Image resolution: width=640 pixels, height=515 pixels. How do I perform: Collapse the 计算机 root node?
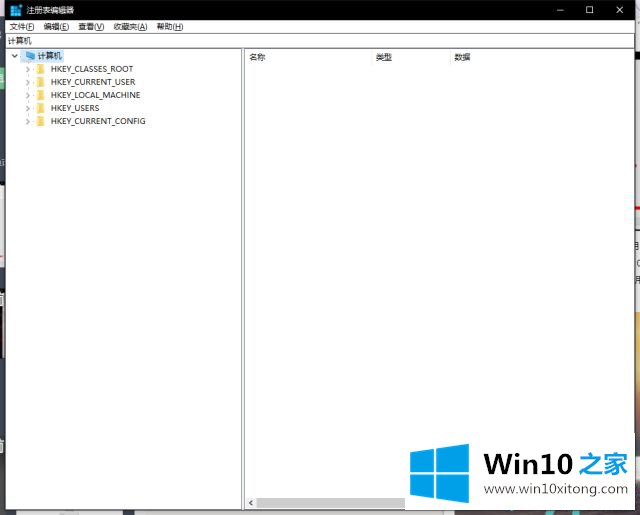click(15, 56)
